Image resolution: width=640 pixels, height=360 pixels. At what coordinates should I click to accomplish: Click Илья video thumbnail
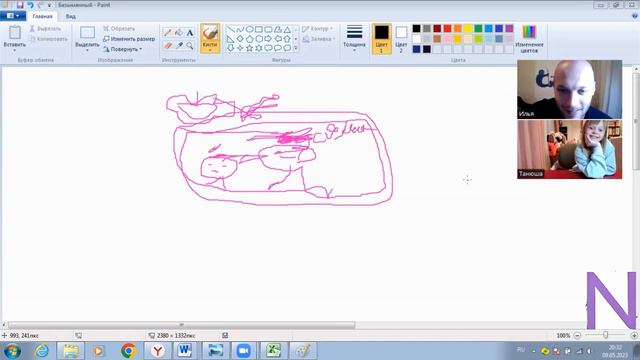click(569, 89)
